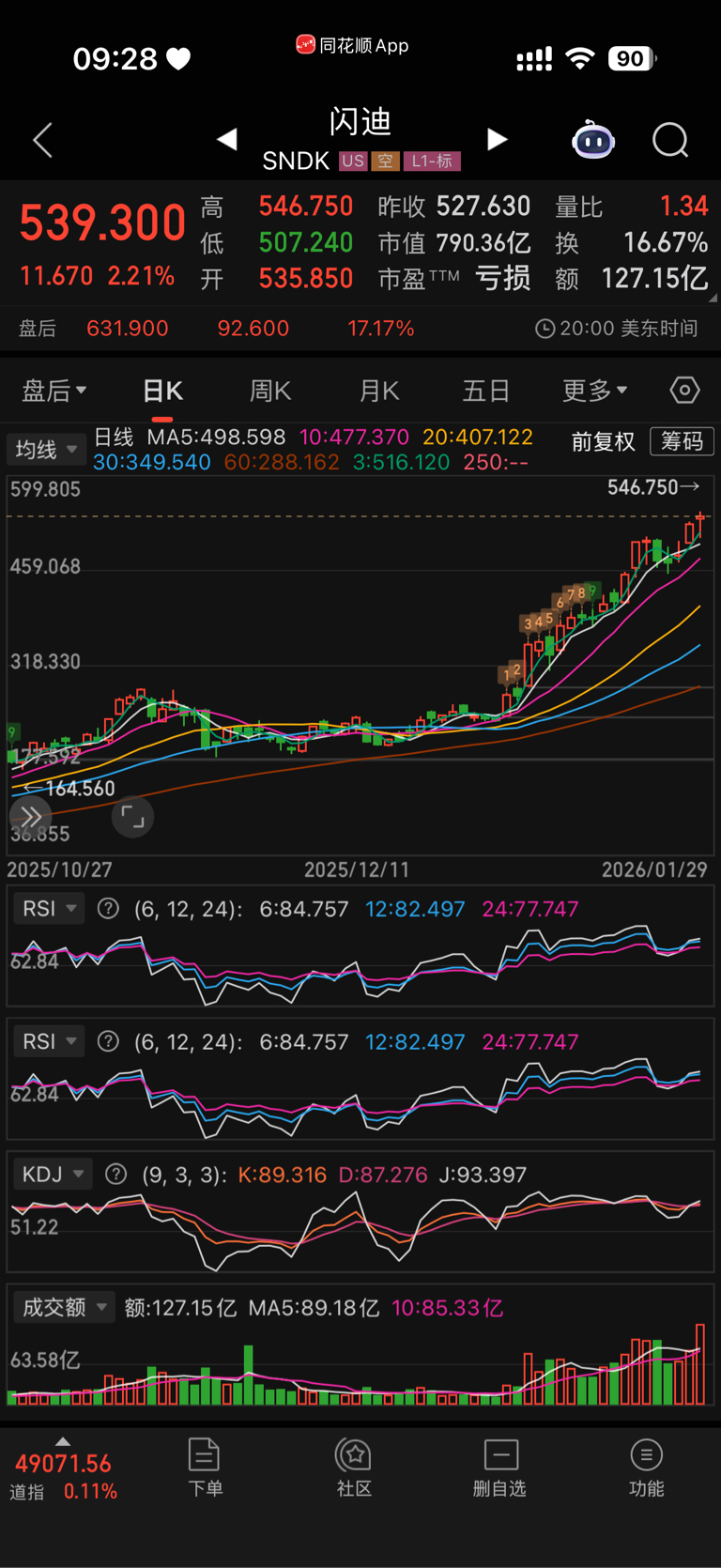Open 社区 community icon
Image resolution: width=721 pixels, height=1568 pixels.
point(354,1468)
